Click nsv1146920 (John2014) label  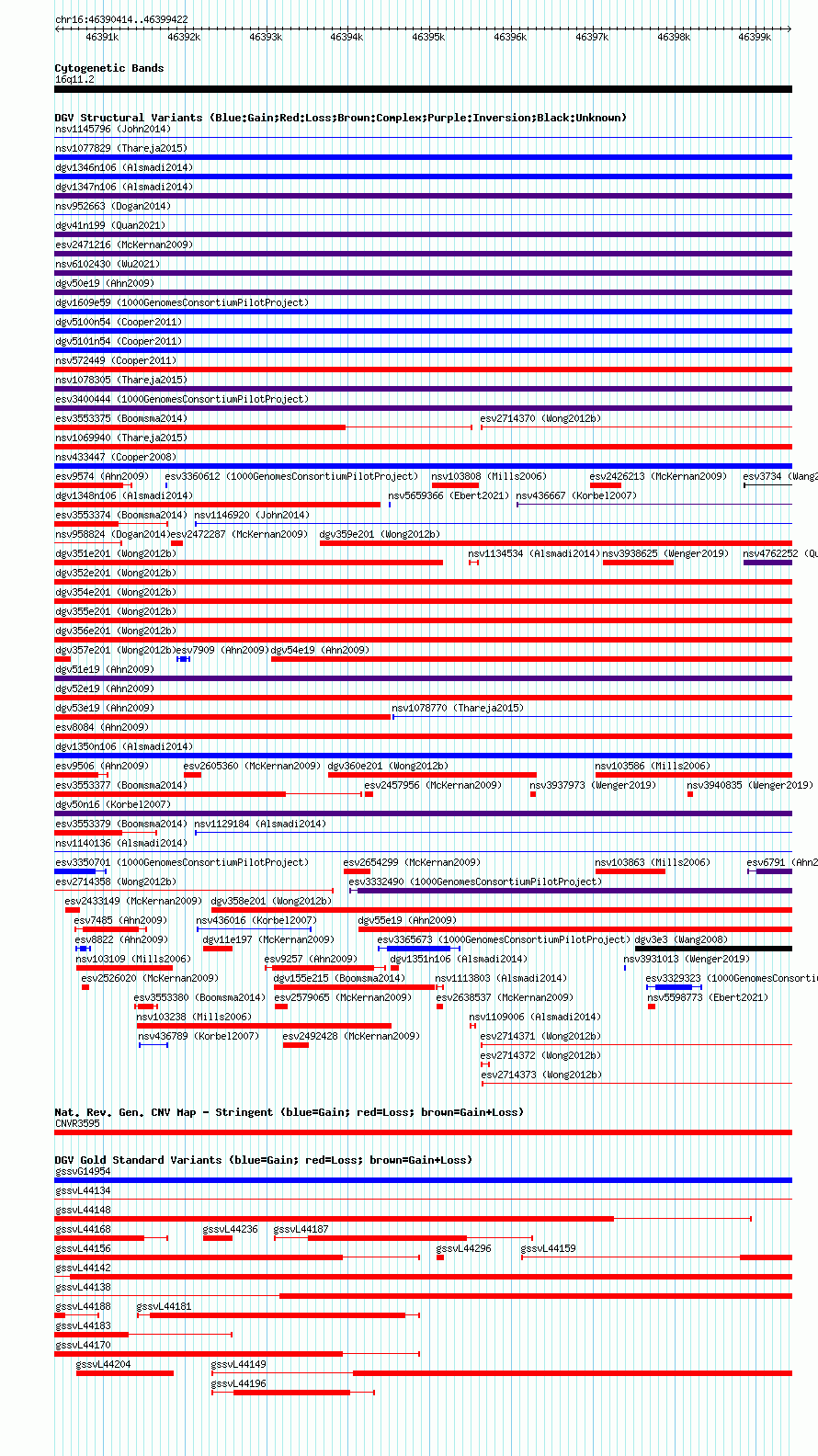tap(252, 515)
